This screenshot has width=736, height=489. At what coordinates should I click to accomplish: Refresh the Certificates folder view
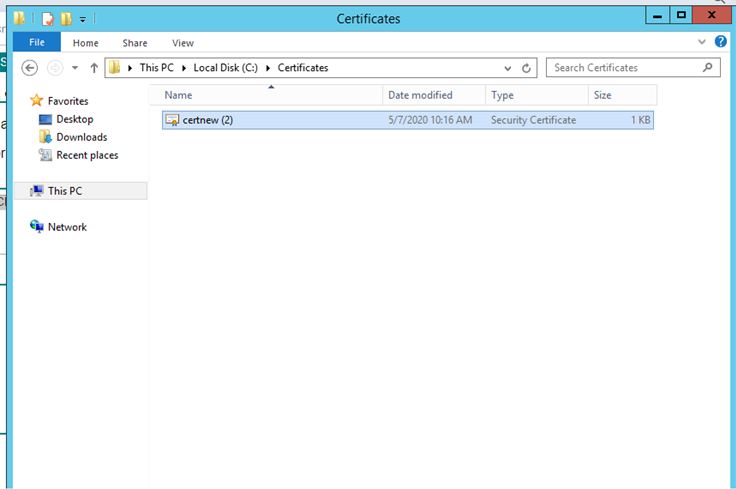526,68
